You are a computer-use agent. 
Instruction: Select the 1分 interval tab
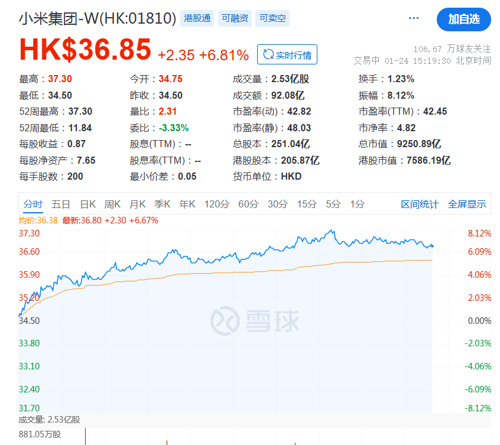point(357,204)
